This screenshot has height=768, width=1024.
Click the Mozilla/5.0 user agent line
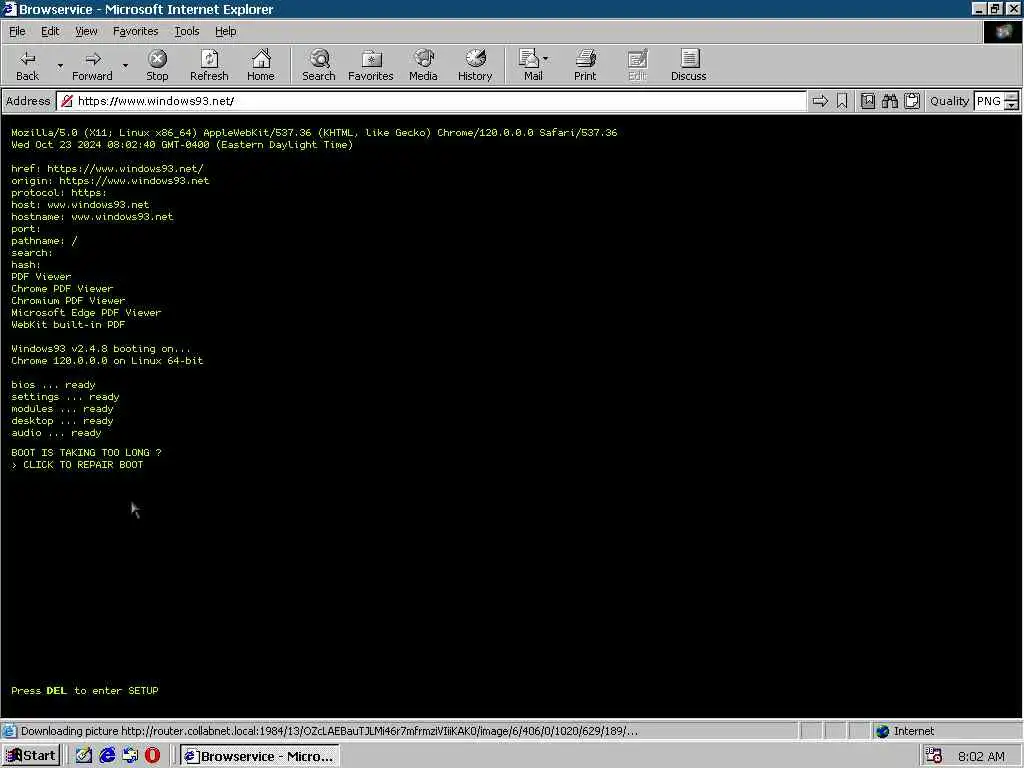click(x=314, y=133)
